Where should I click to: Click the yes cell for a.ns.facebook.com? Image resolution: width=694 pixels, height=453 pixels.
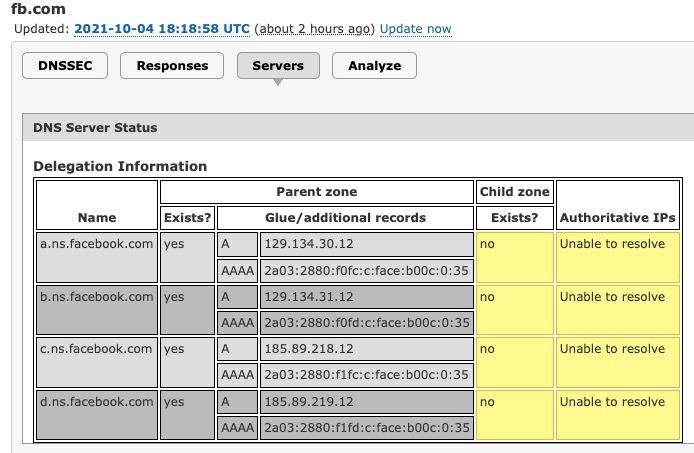coord(187,257)
